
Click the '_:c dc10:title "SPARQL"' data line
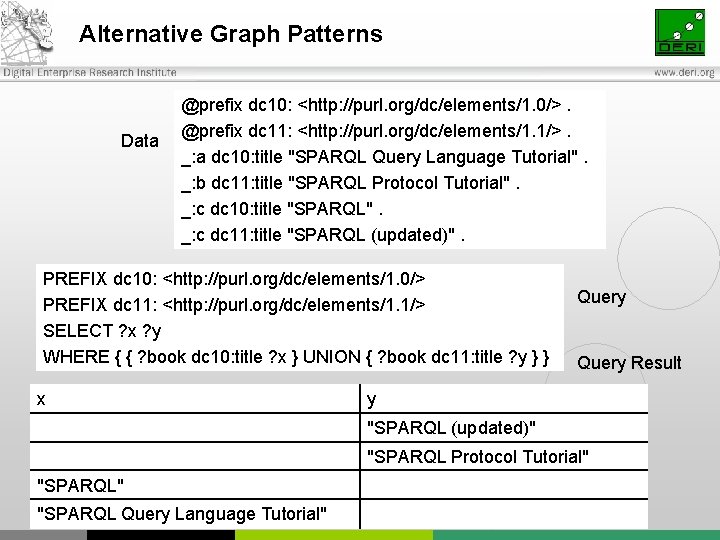click(x=282, y=209)
